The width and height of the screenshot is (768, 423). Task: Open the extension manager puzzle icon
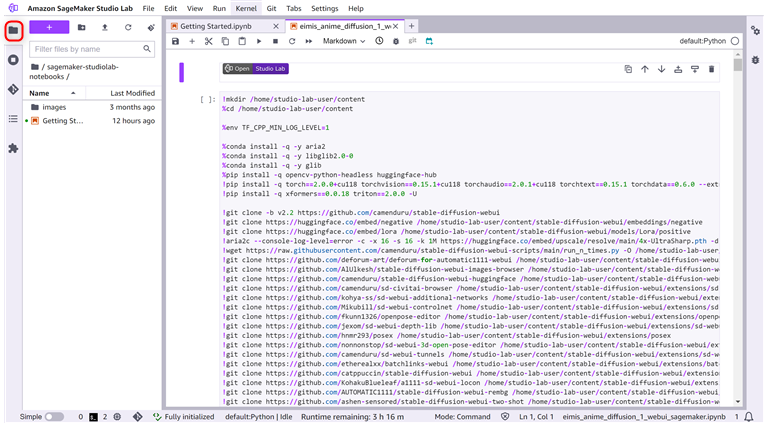pos(13,148)
